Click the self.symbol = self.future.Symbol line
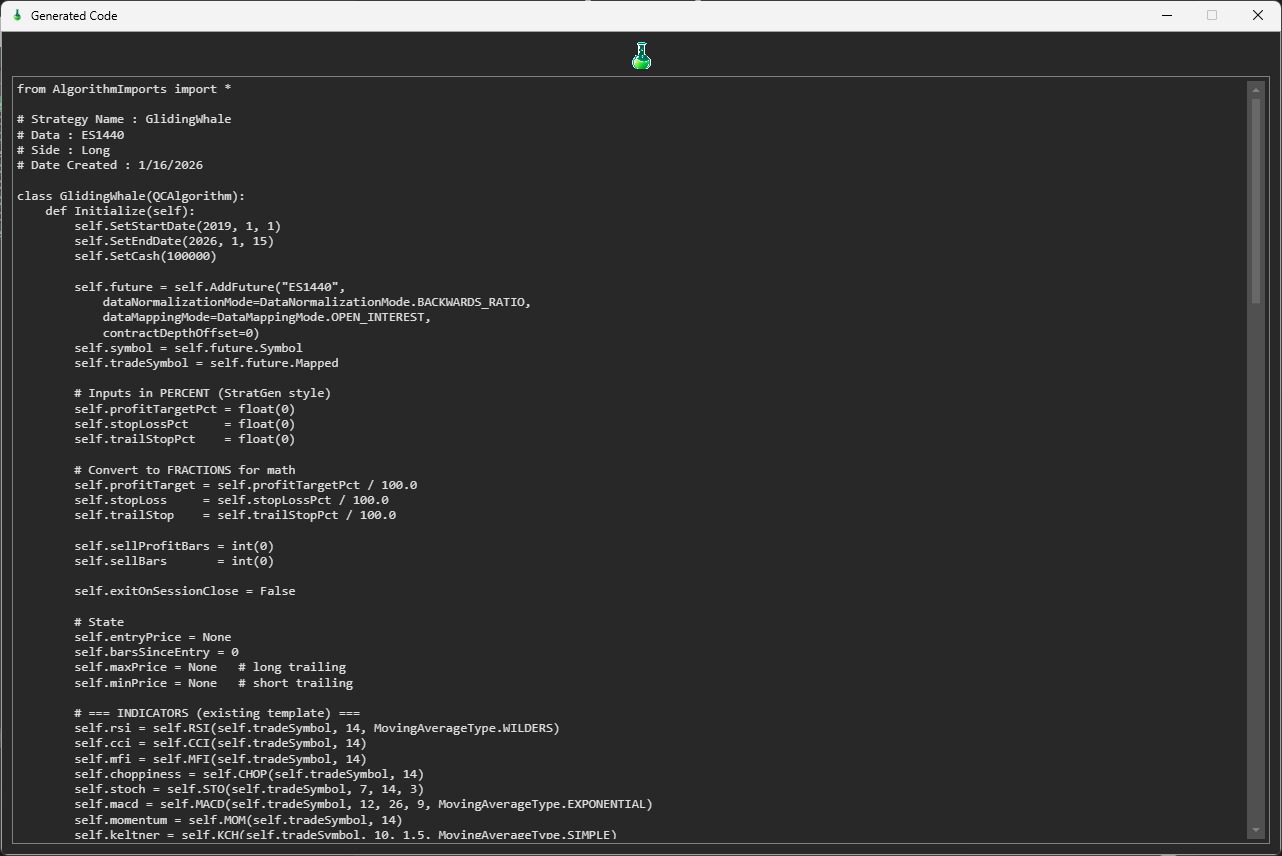The image size is (1282, 856). click(x=188, y=348)
